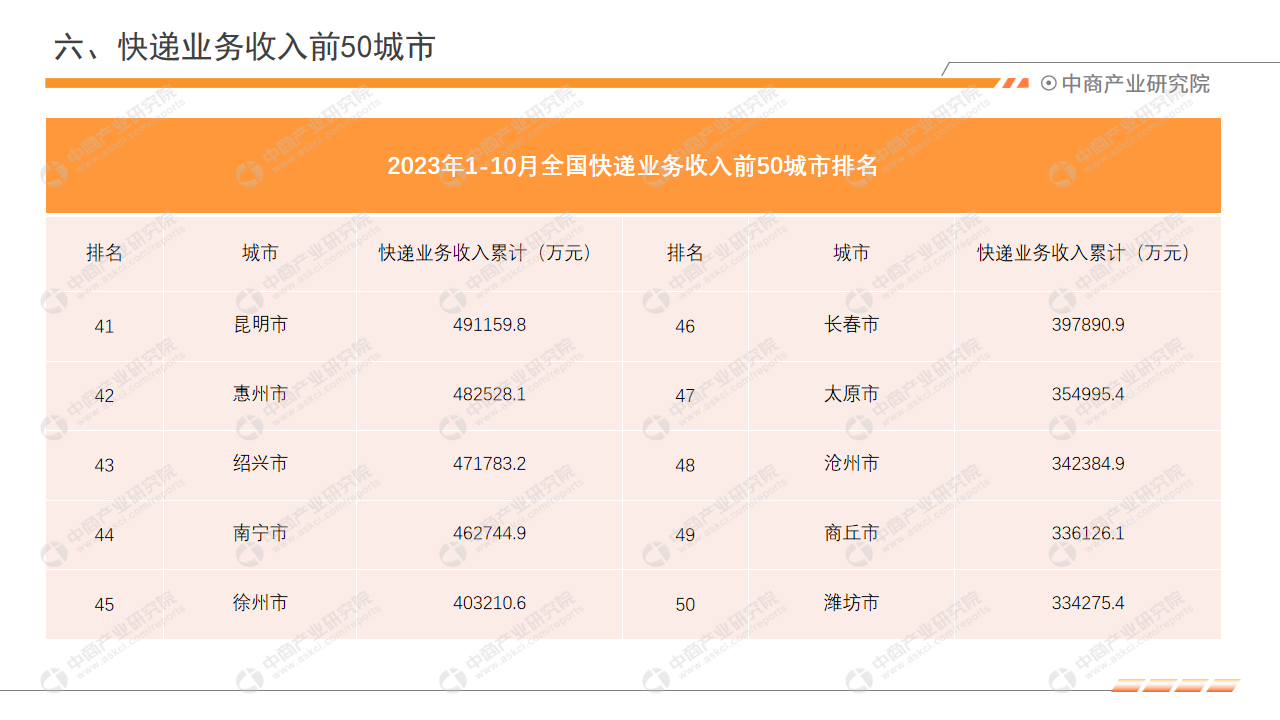Click the left 快递业务收入累计（万元） header

click(489, 253)
